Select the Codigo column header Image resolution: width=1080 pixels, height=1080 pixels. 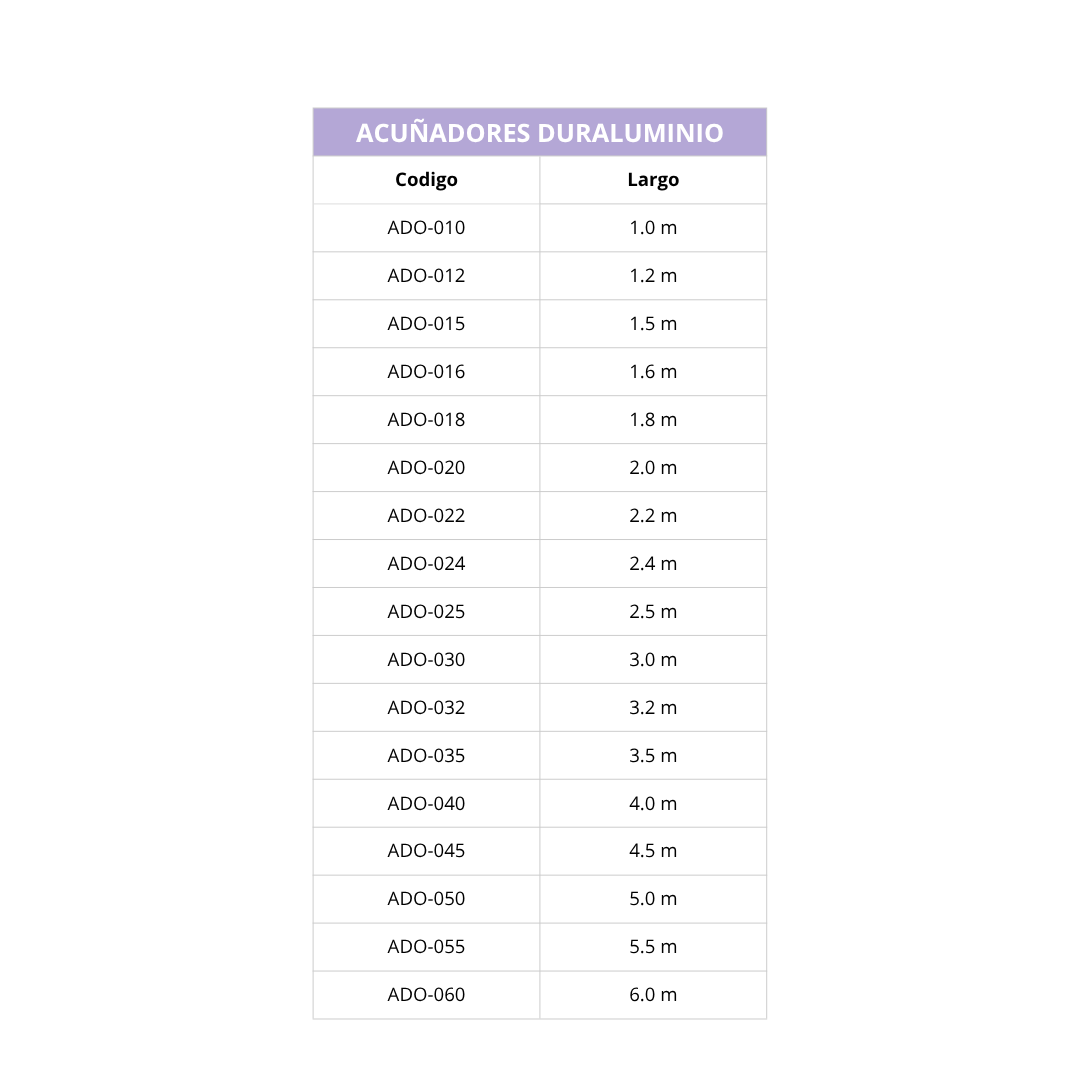(426, 180)
